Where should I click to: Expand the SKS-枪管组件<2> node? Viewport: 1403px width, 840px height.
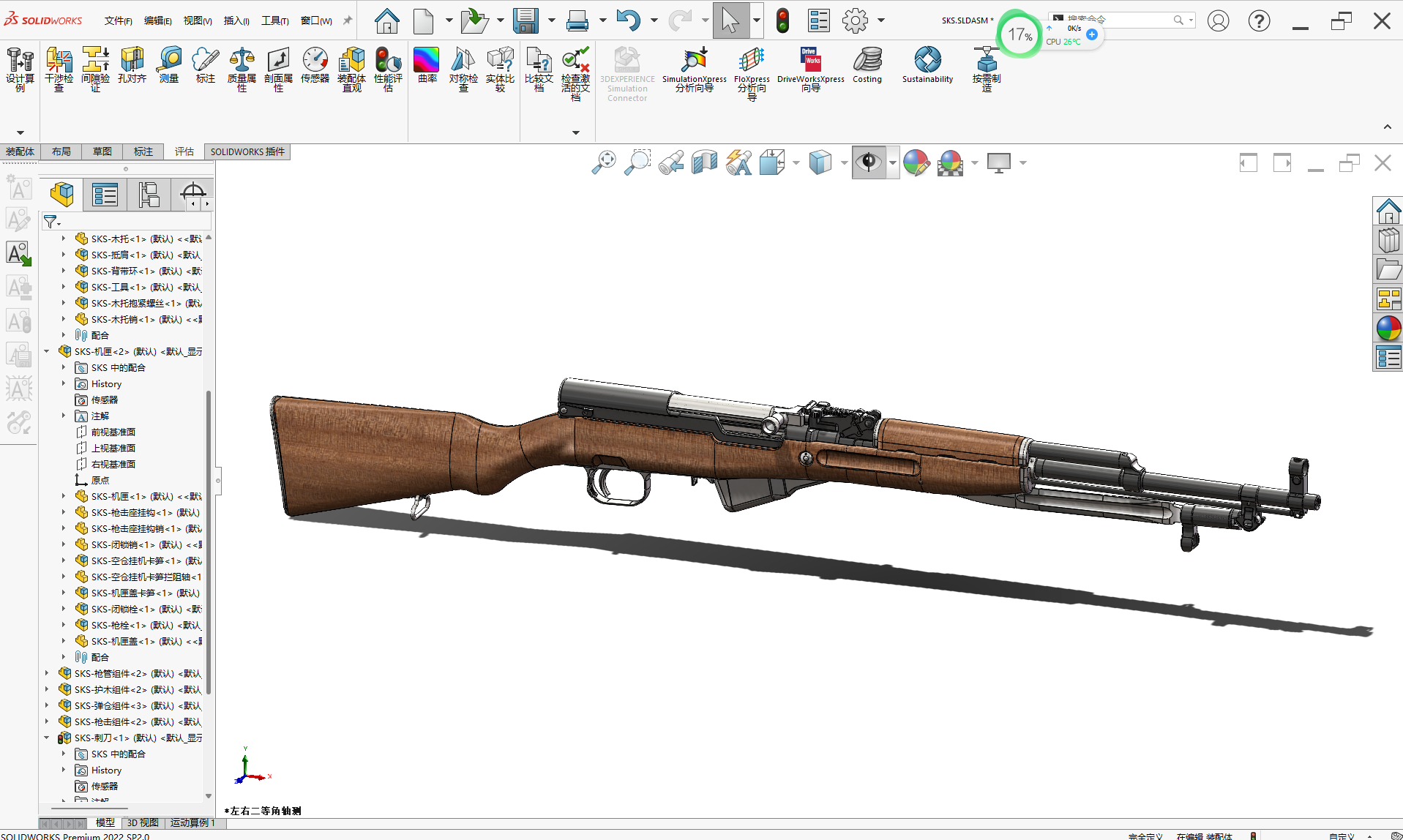[47, 673]
